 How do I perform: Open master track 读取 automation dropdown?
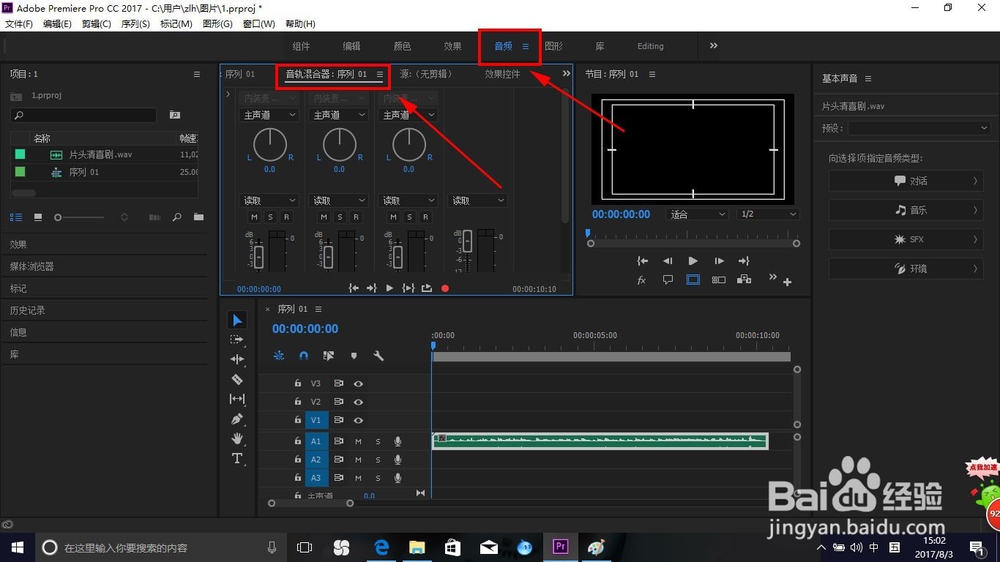click(x=478, y=200)
